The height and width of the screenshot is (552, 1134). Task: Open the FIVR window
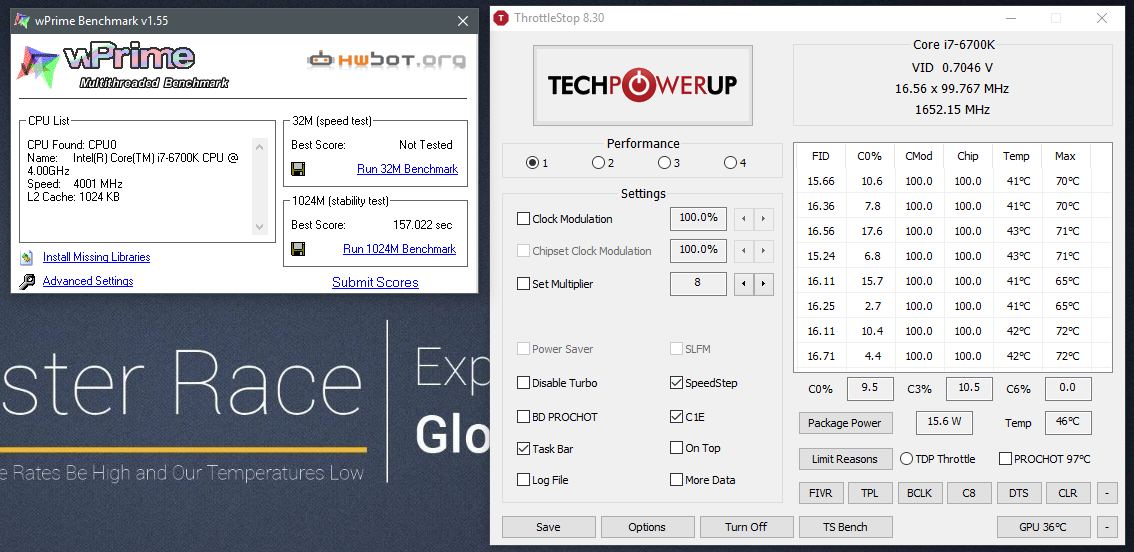[x=821, y=493]
